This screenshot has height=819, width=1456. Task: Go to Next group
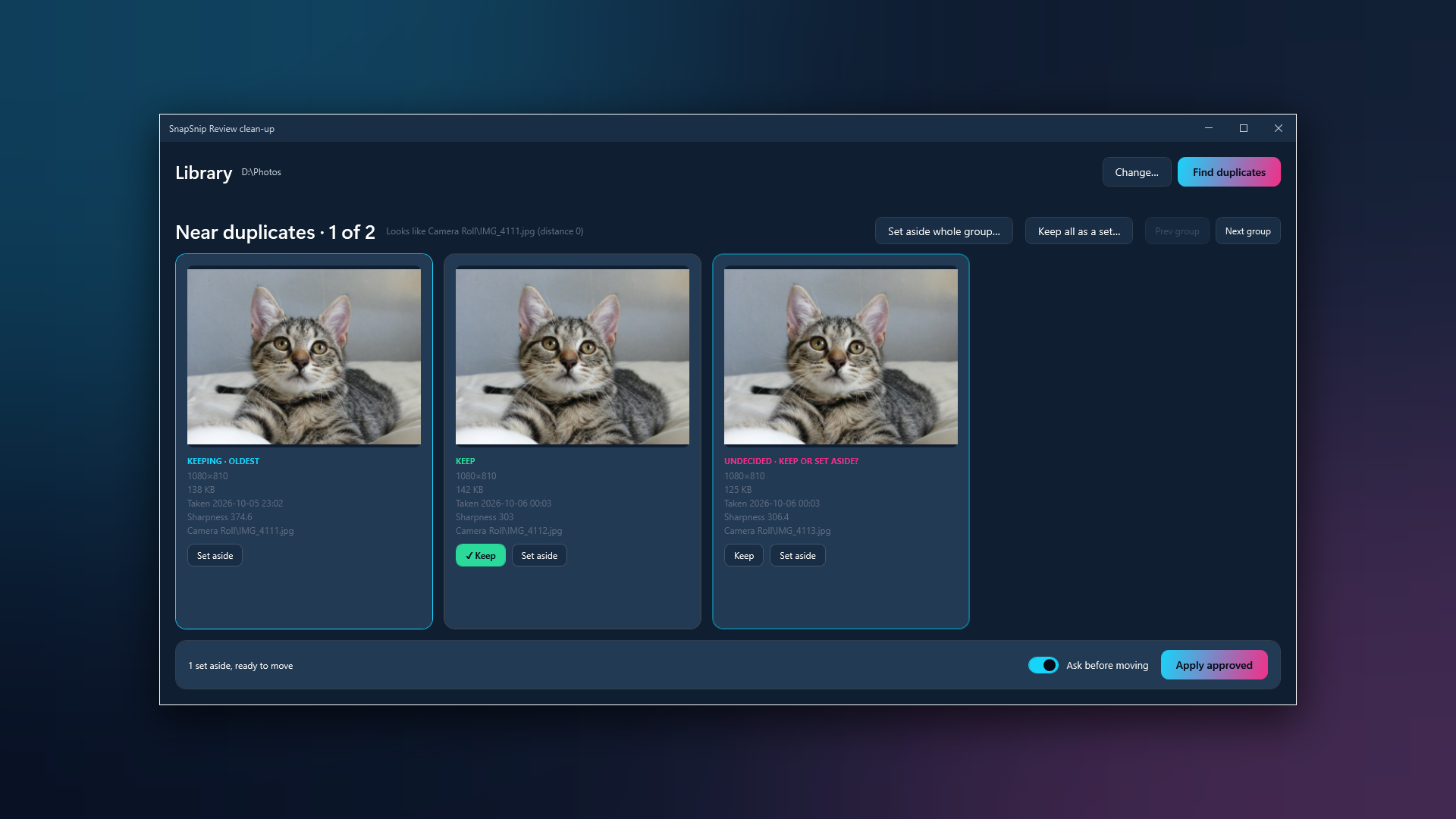point(1247,231)
